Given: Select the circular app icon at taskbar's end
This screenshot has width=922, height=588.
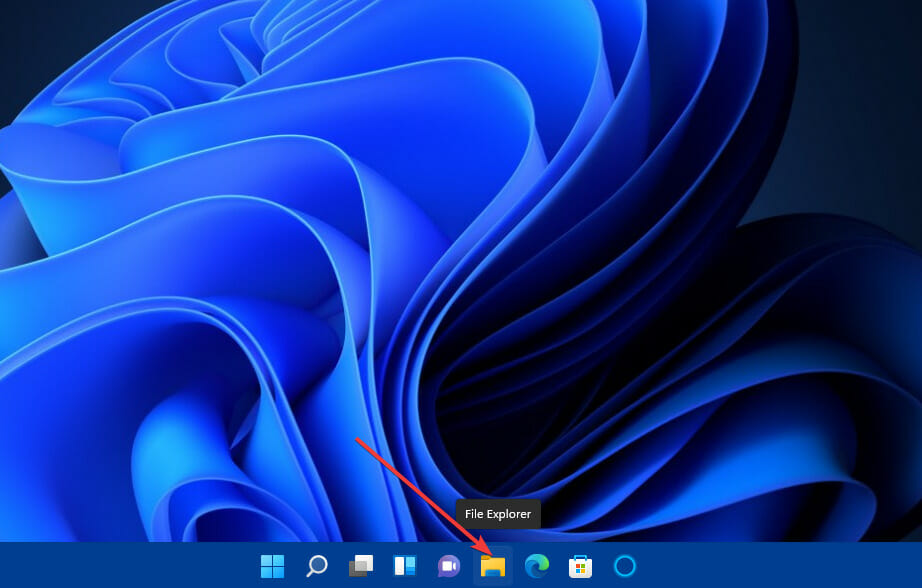Looking at the screenshot, I should (625, 566).
